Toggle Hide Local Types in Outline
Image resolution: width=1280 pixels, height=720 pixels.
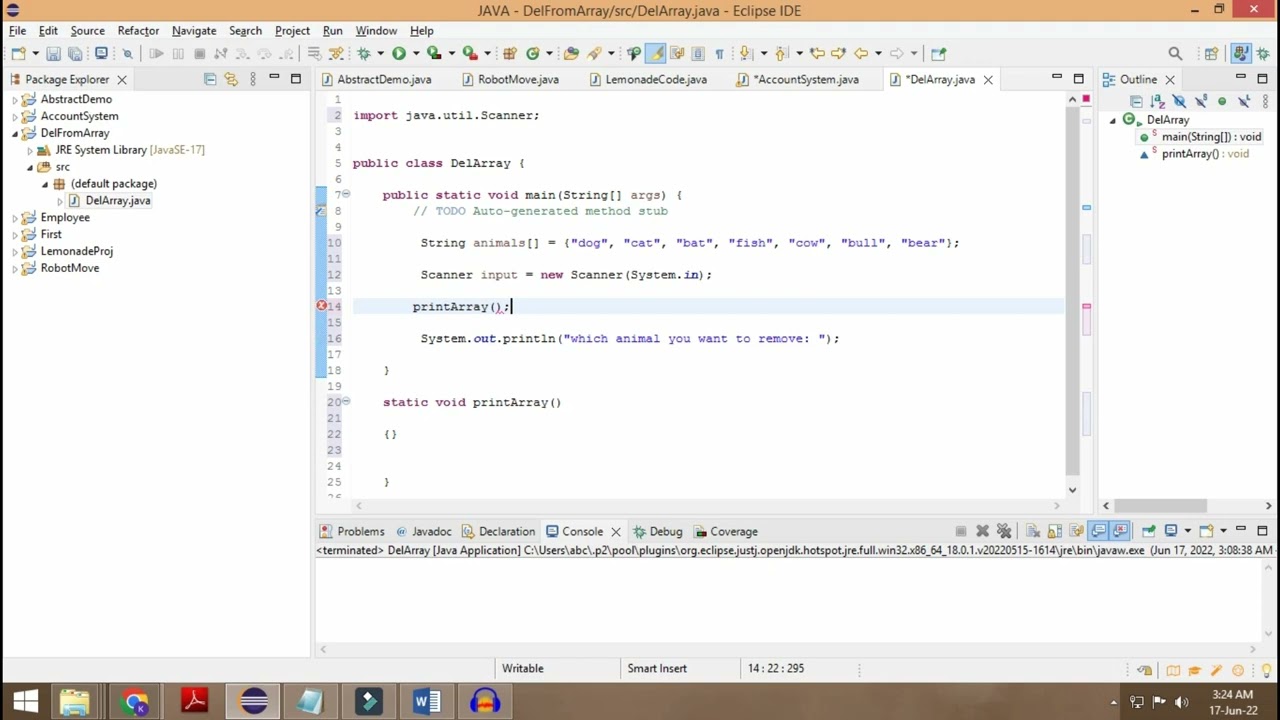pos(1245,101)
